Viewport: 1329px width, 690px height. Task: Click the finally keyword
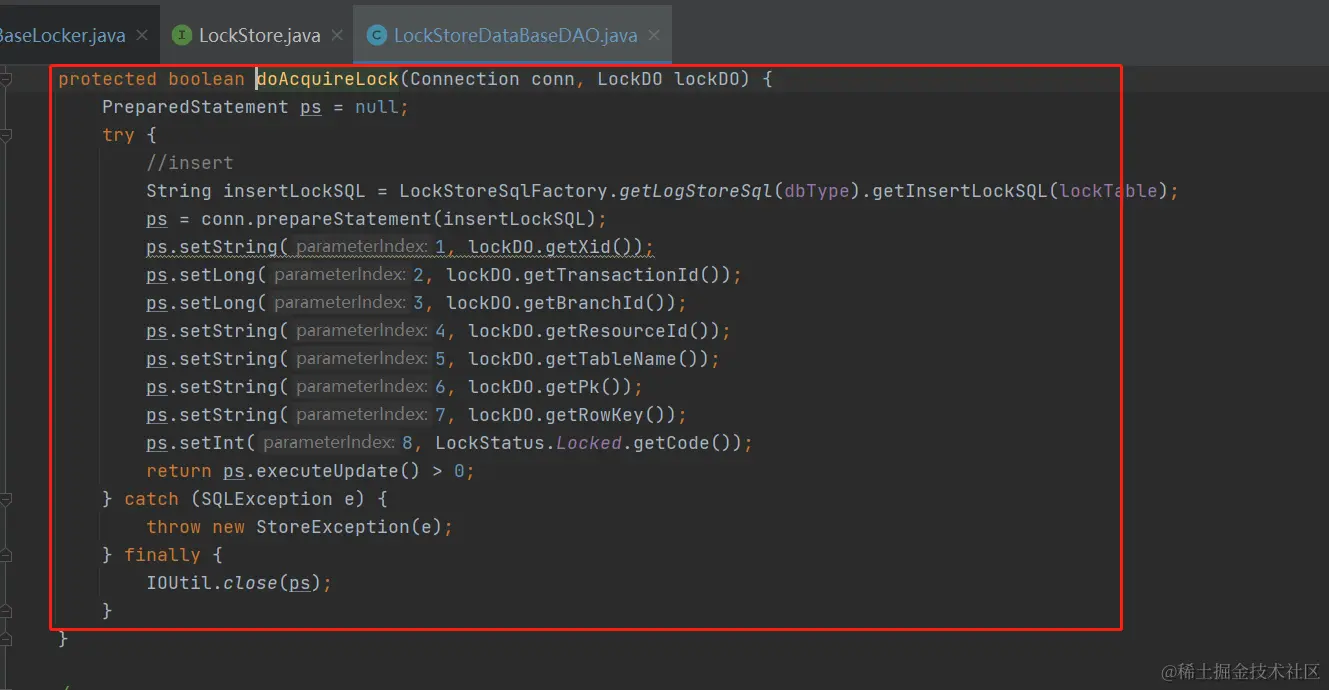162,555
